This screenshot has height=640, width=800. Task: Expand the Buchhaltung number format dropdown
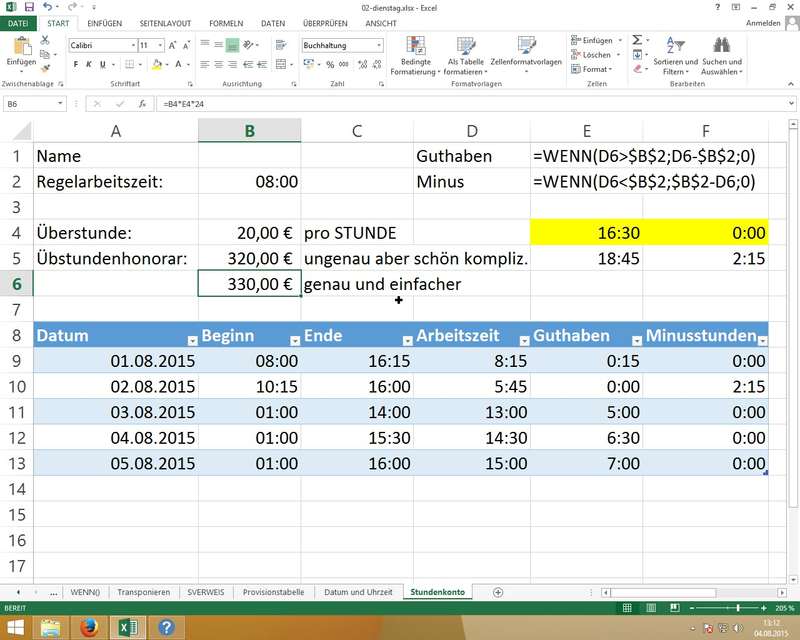coord(384,46)
